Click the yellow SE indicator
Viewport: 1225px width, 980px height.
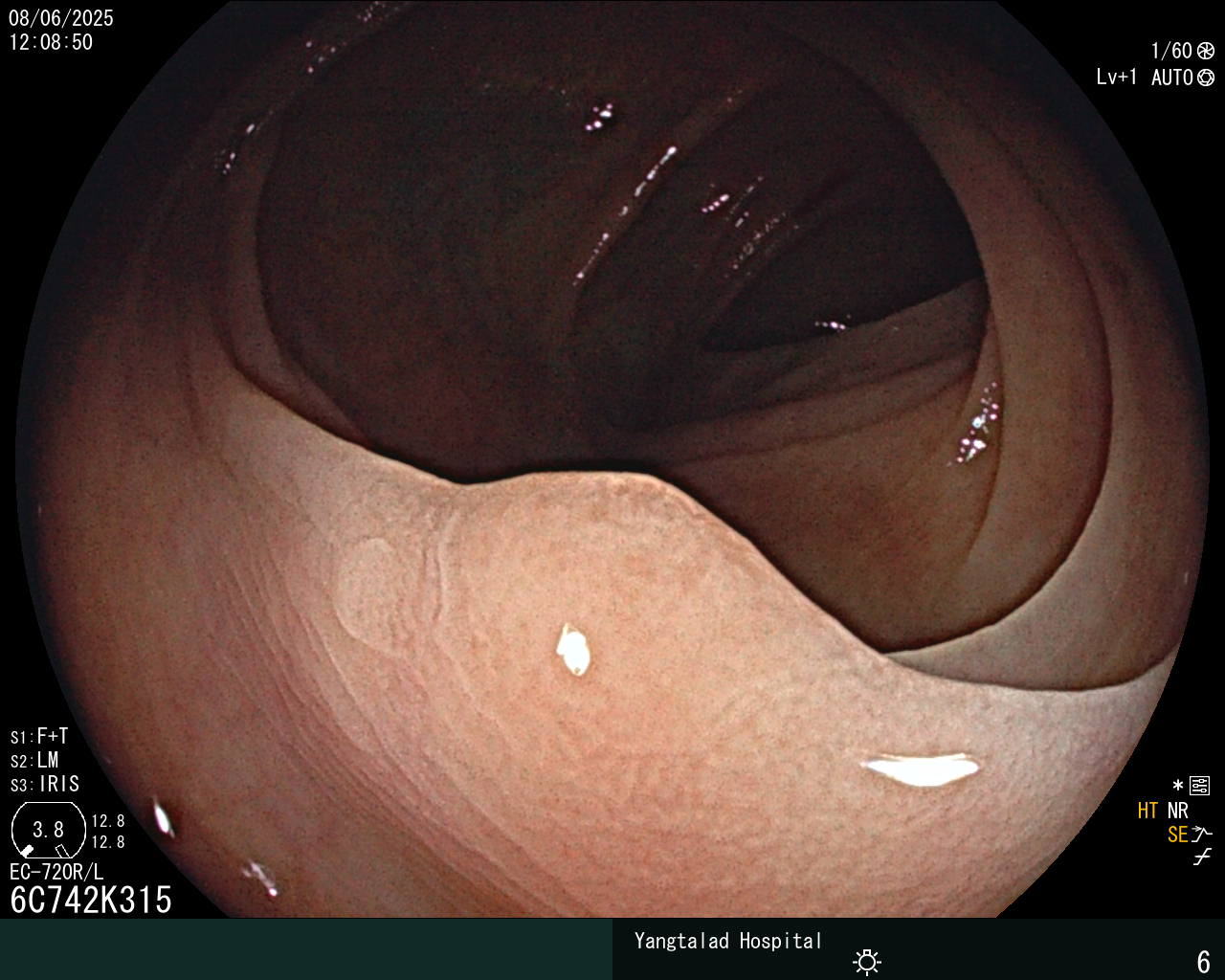tap(1177, 835)
